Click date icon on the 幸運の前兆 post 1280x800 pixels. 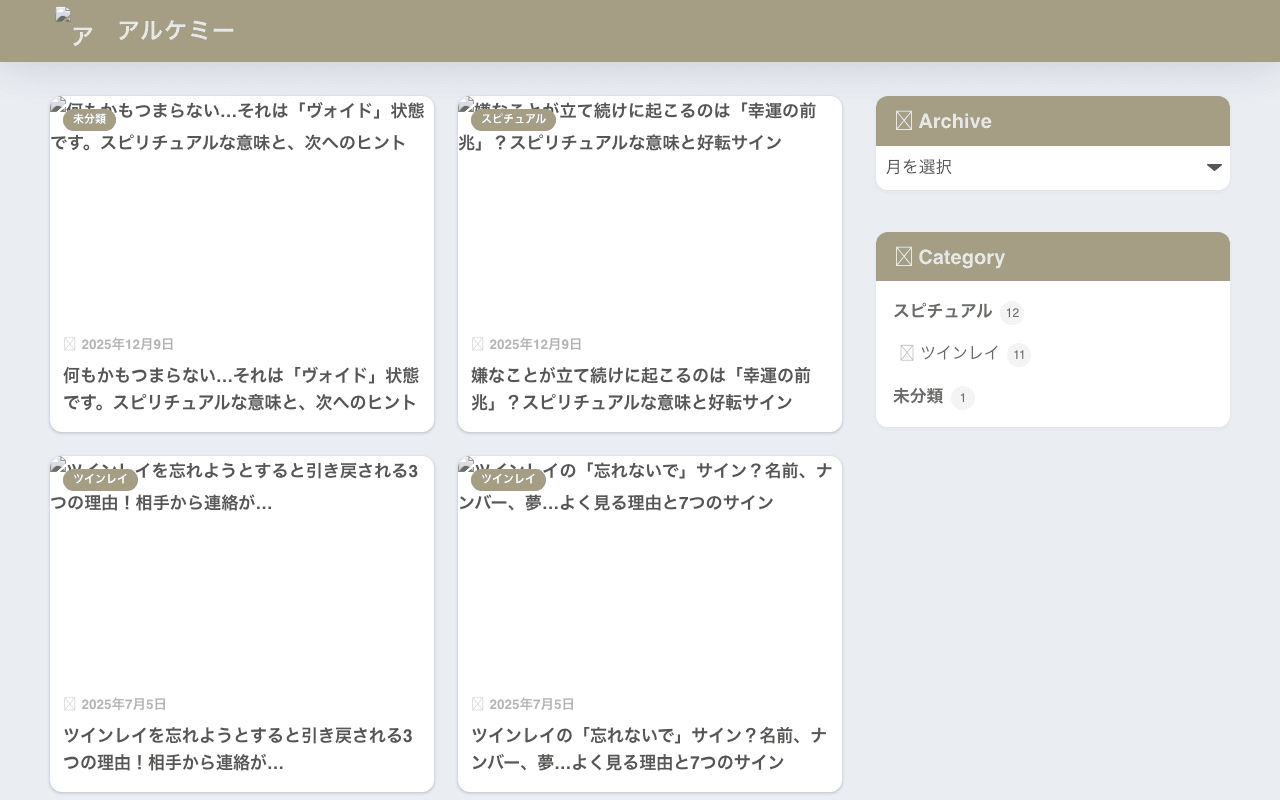pyautogui.click(x=478, y=344)
